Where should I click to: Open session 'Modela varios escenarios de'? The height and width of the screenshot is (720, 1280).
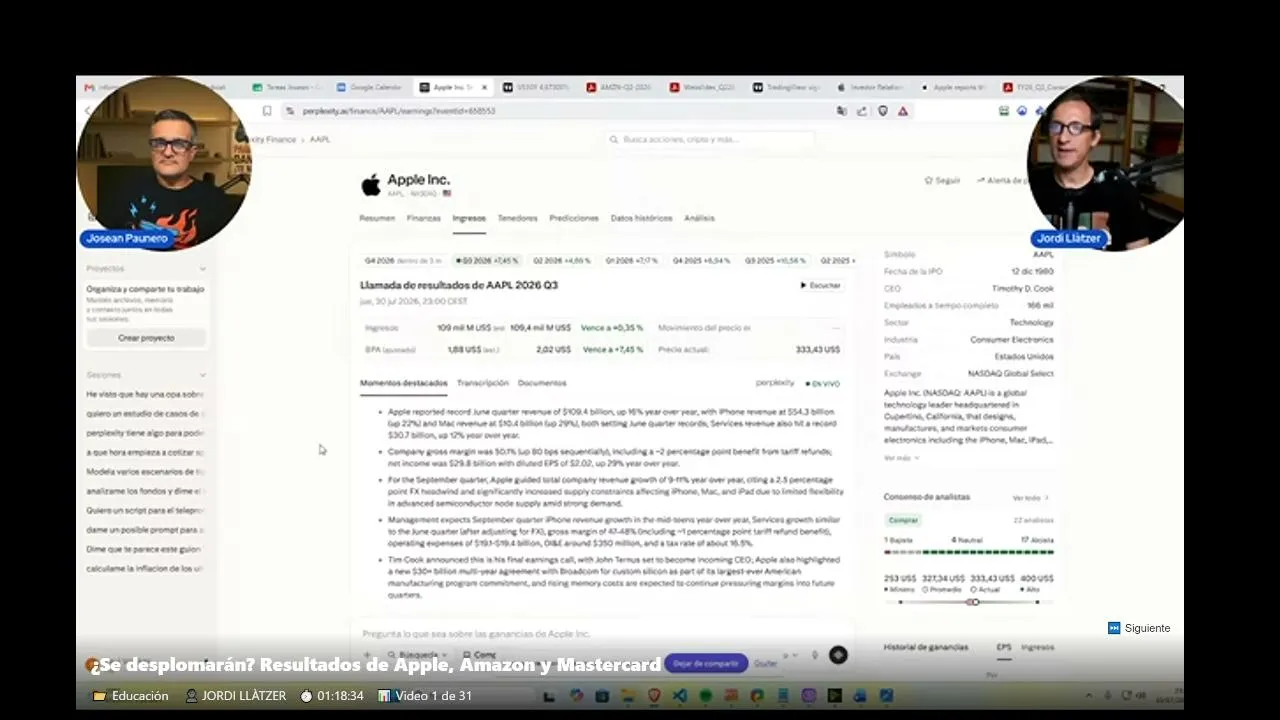coord(145,471)
